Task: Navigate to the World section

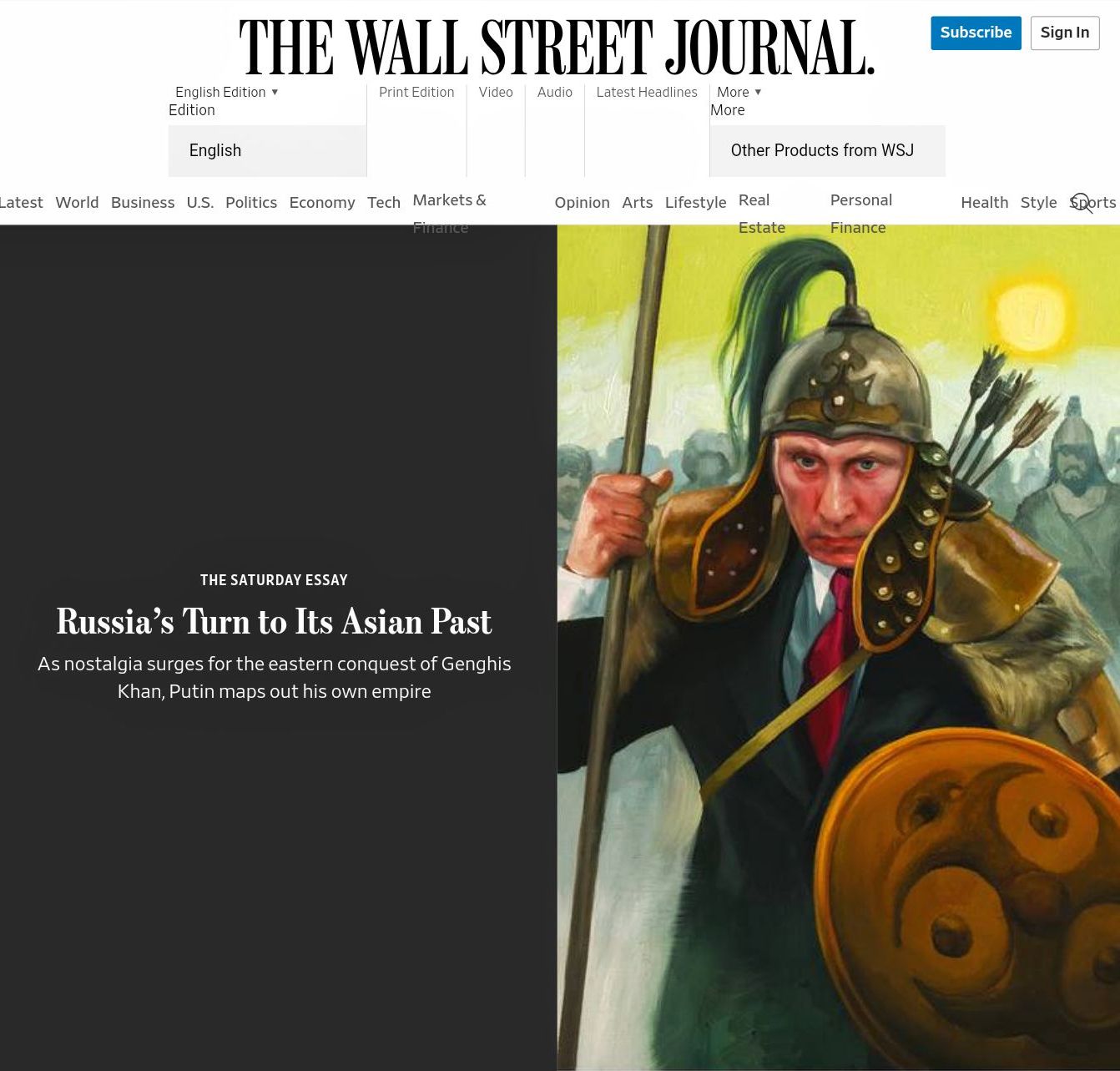Action: tap(77, 202)
